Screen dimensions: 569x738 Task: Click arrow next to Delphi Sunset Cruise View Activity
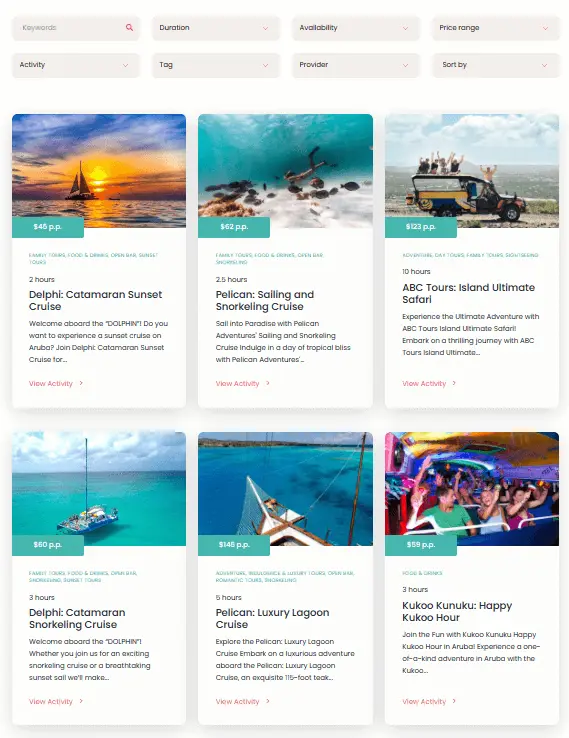pyautogui.click(x=81, y=383)
